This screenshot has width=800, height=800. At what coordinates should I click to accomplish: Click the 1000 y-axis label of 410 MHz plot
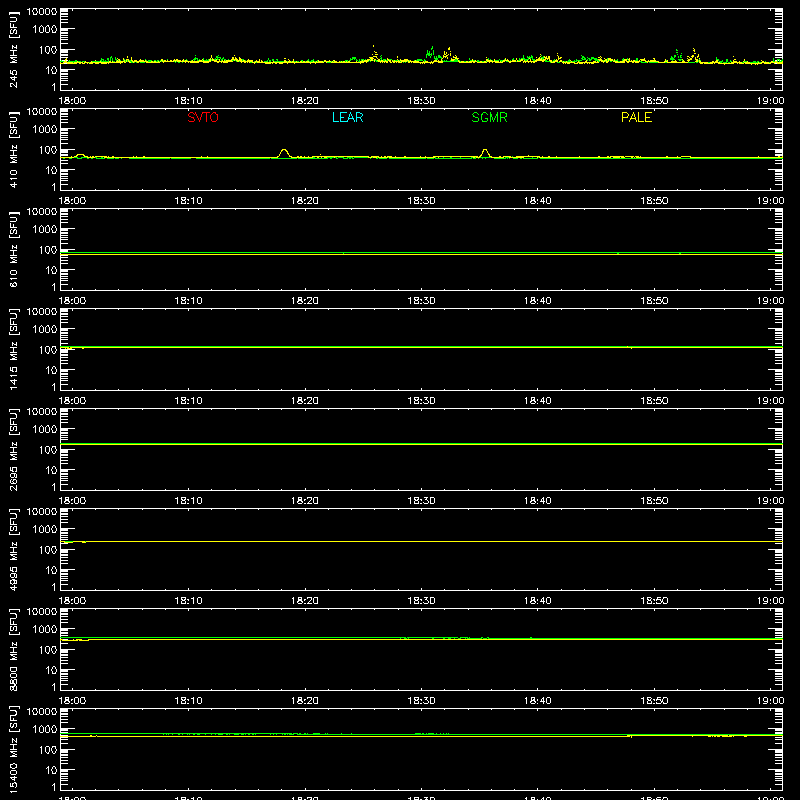pyautogui.click(x=45, y=130)
